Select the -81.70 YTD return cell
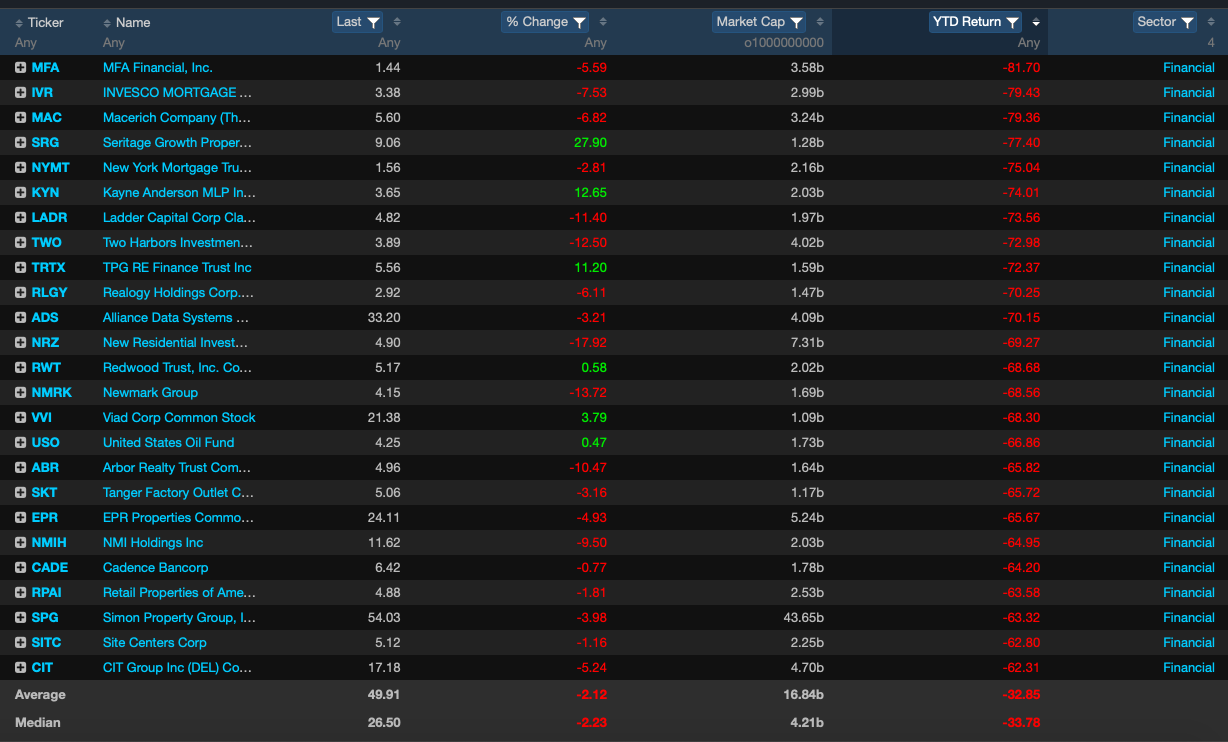The height and width of the screenshot is (742, 1228). [x=1021, y=67]
